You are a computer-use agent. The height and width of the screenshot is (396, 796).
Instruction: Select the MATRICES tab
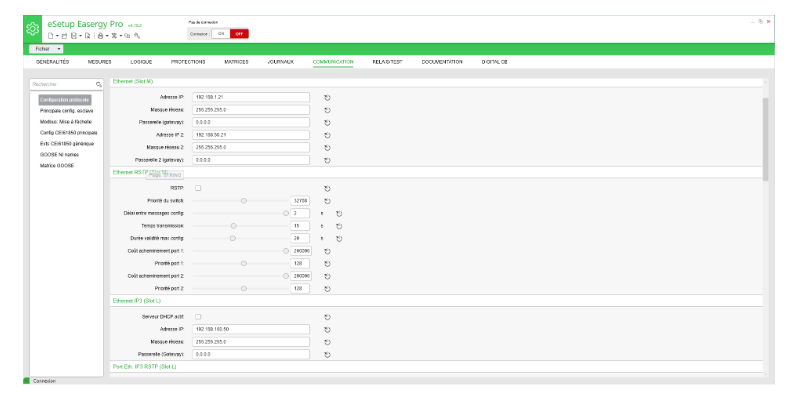tap(237, 62)
